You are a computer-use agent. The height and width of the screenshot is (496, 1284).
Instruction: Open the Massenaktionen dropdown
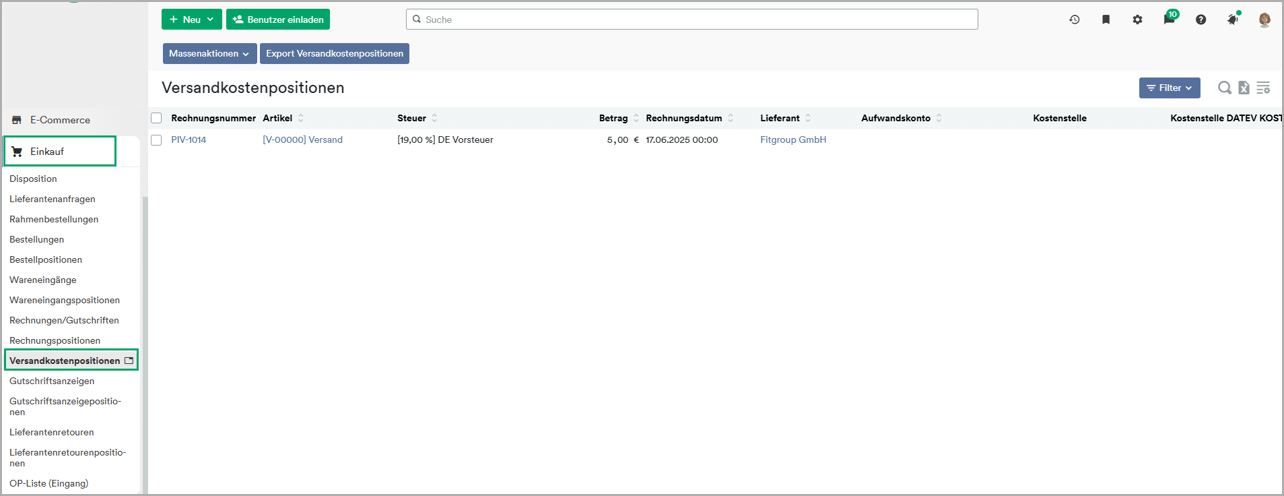tap(210, 53)
